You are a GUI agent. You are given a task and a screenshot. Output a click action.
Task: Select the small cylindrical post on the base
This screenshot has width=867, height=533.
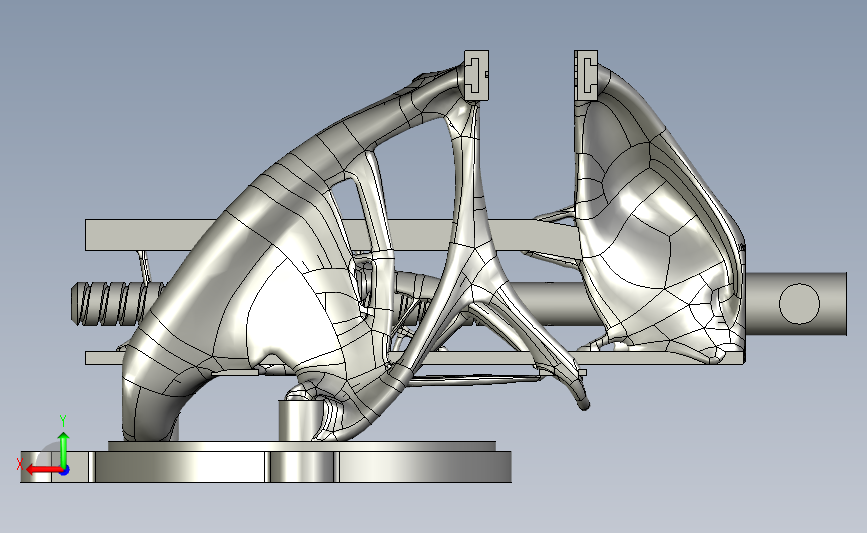[299, 420]
